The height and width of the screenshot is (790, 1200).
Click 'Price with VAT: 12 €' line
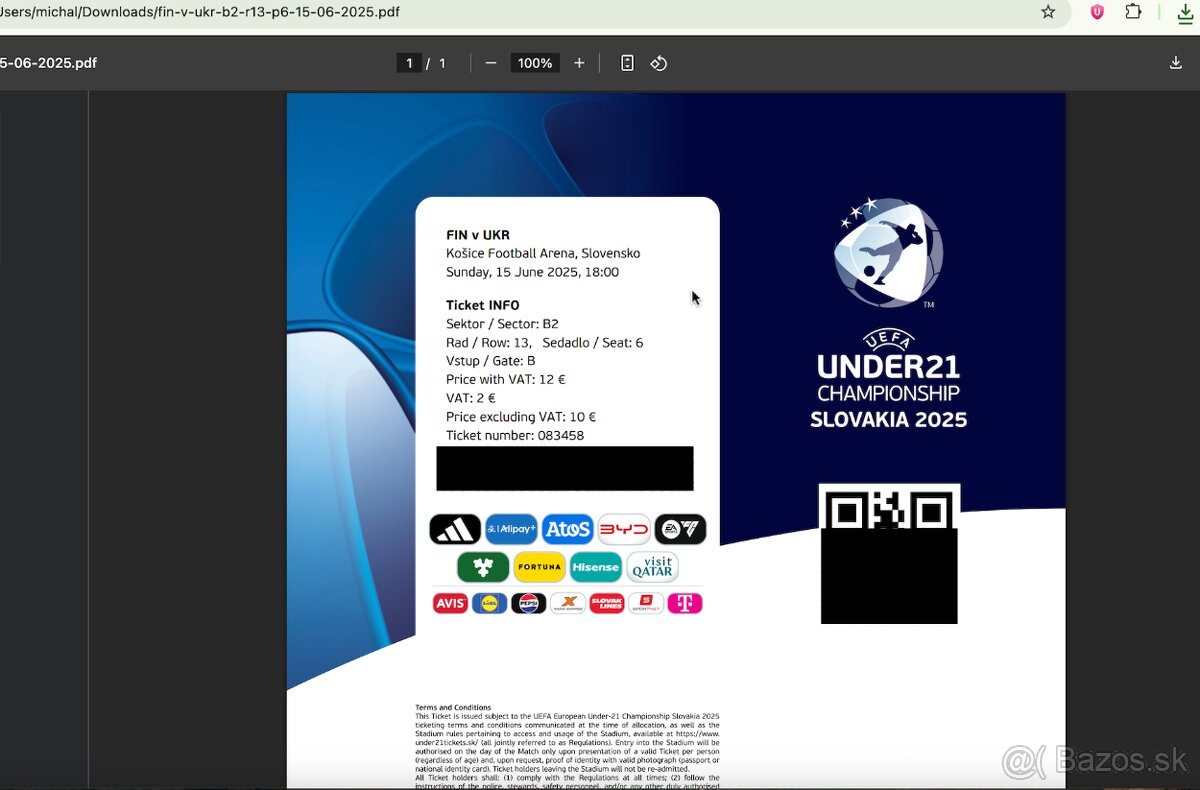tap(506, 379)
